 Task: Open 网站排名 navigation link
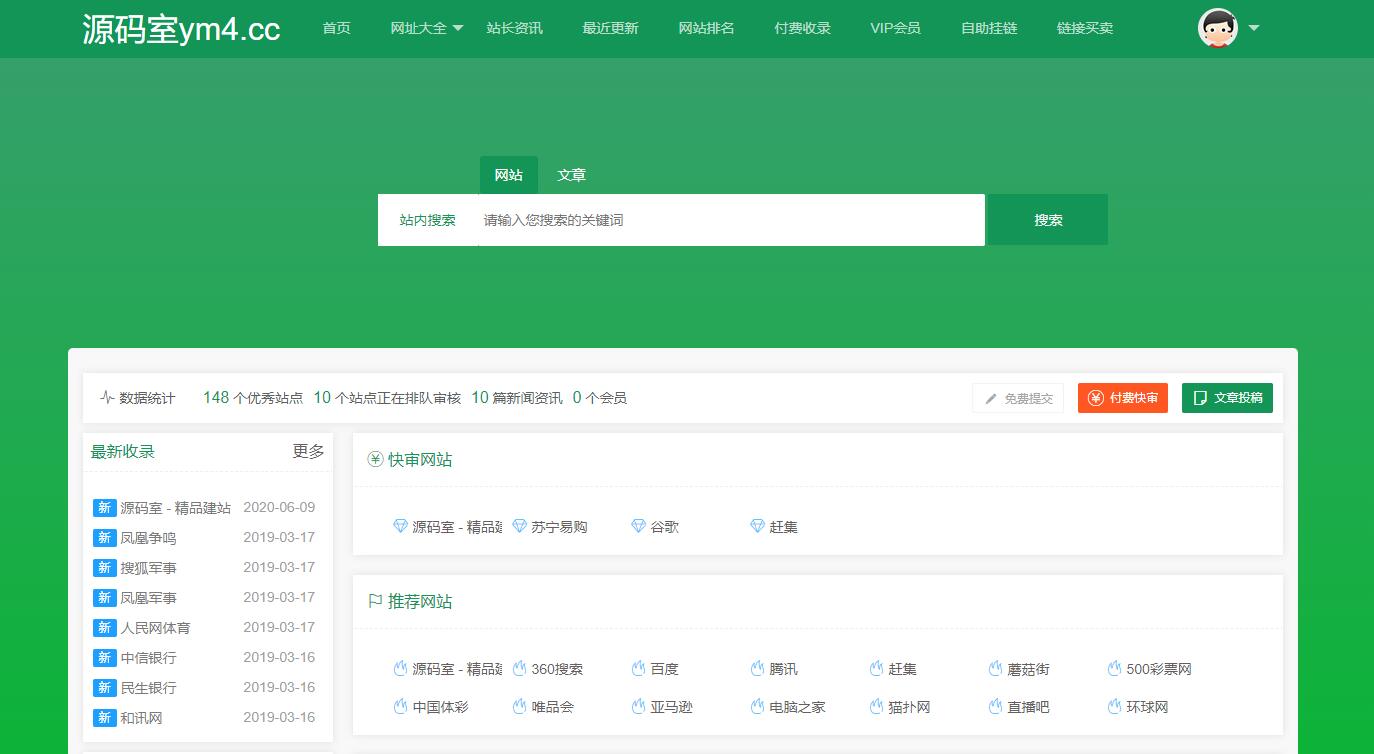pos(706,28)
